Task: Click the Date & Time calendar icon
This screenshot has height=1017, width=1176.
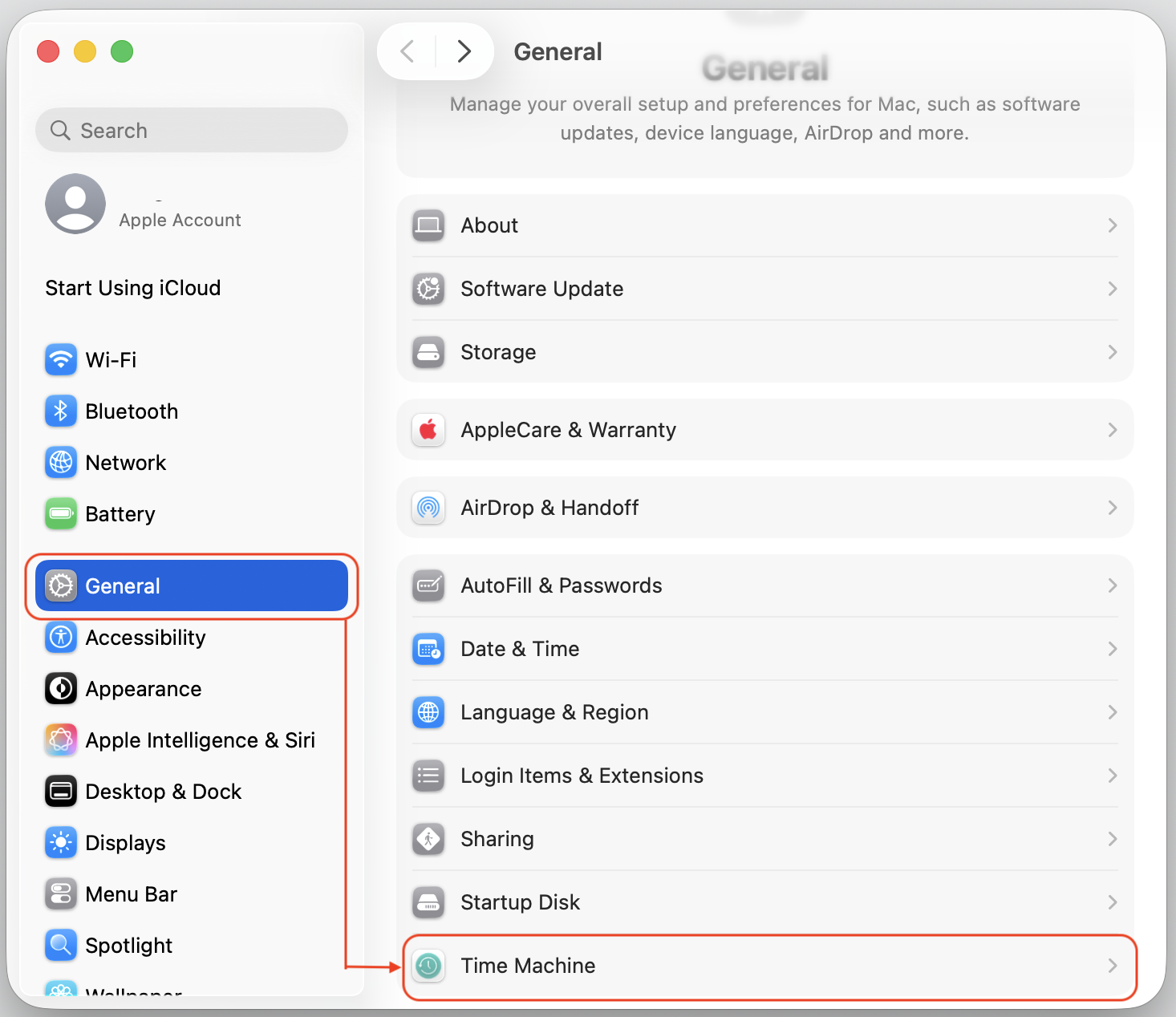Action: pyautogui.click(x=428, y=649)
